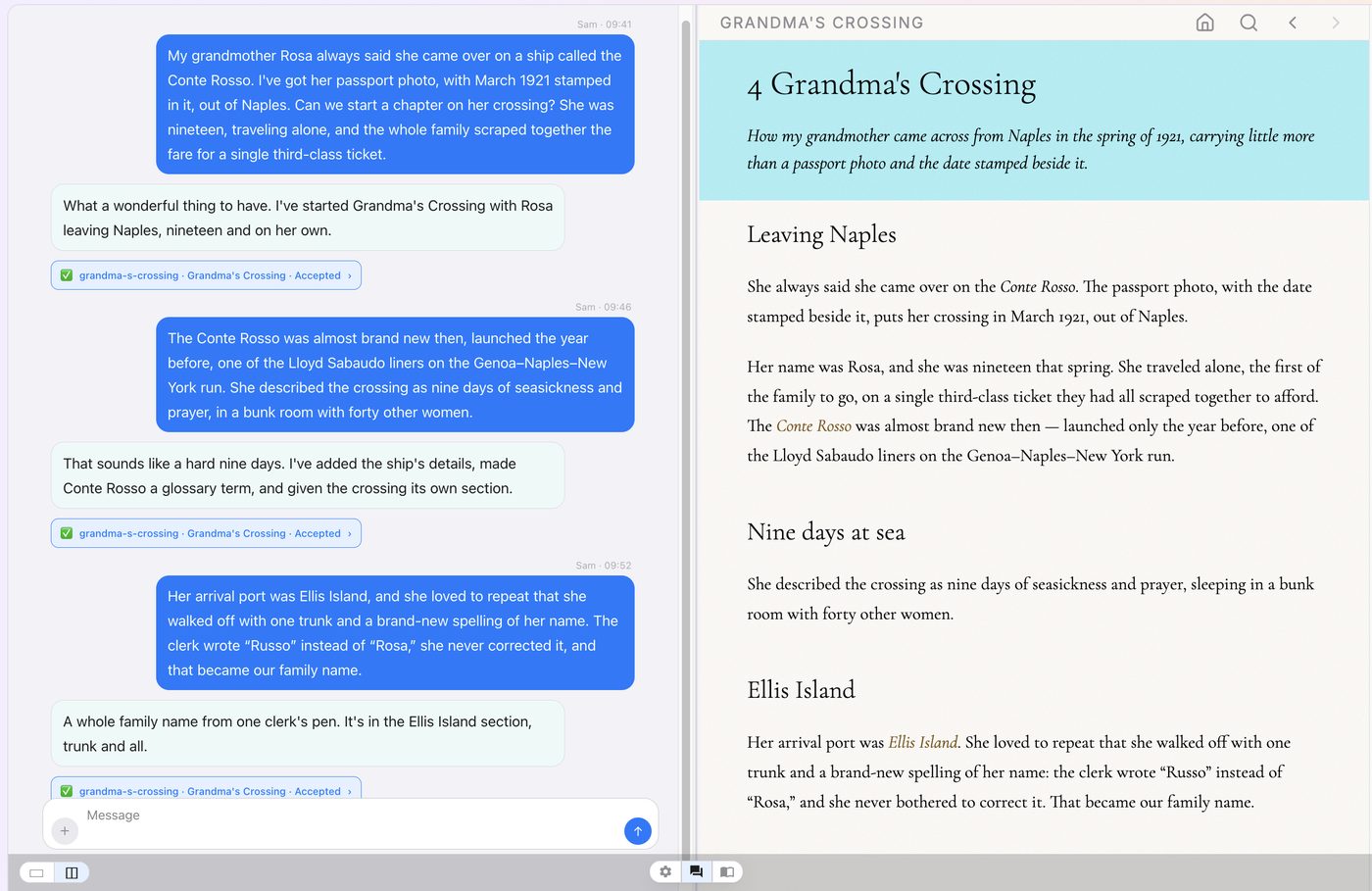Screen dimensions: 1372x891
Task: Click green checkmark on first accepted chip
Action: click(x=67, y=275)
